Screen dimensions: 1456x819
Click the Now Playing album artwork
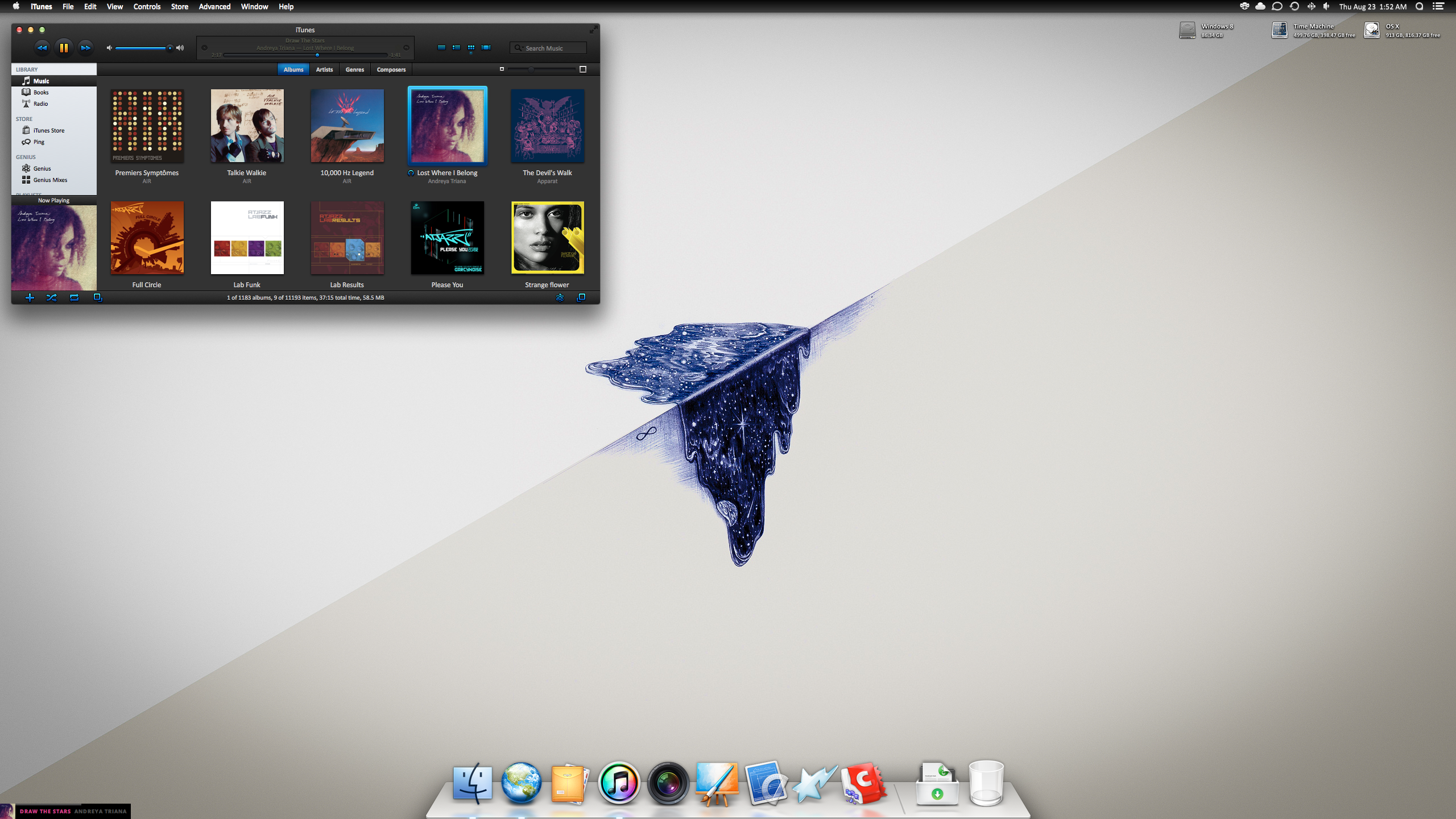pos(54,248)
